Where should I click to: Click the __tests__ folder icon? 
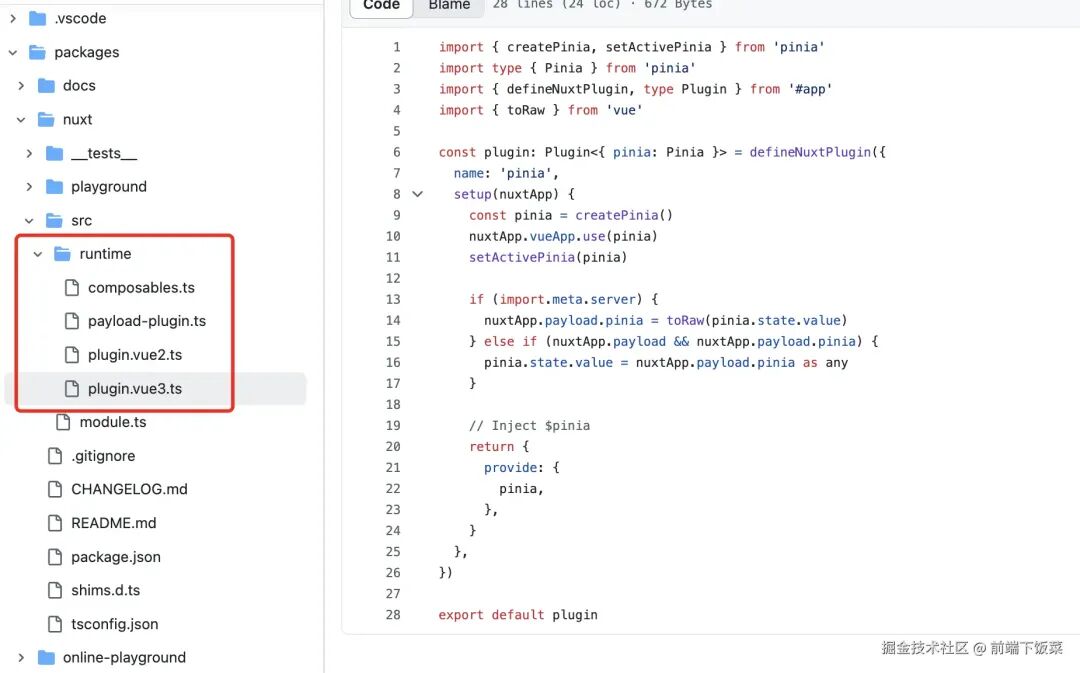tap(54, 154)
